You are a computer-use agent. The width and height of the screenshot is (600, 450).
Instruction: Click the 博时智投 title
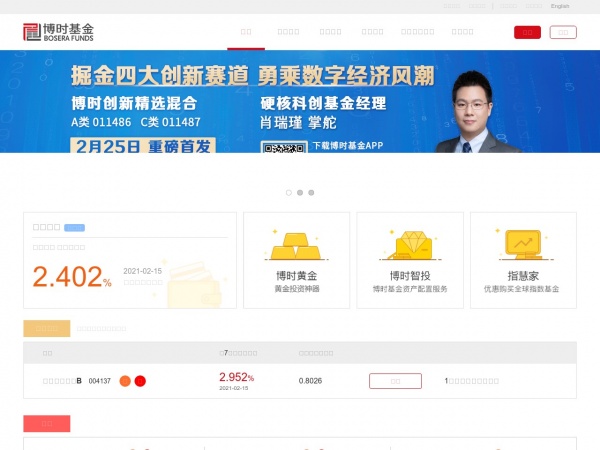410,276
